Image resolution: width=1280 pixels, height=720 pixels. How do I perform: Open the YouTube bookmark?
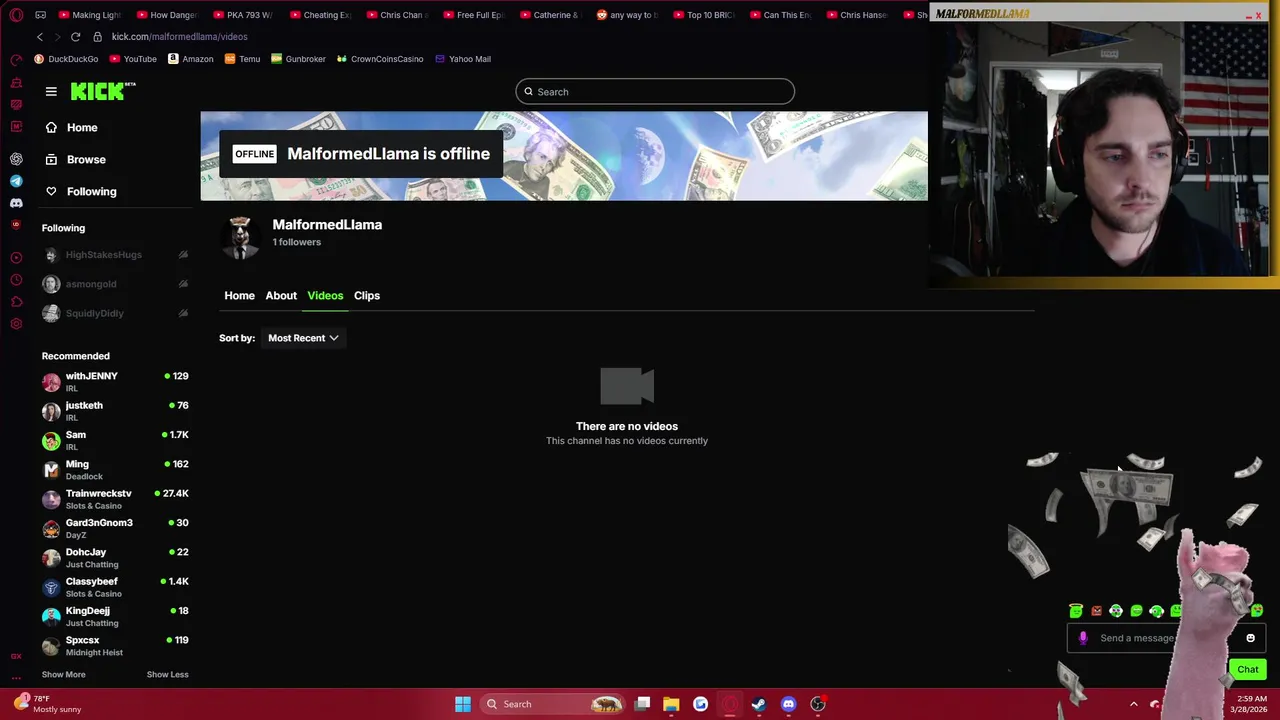pos(133,59)
